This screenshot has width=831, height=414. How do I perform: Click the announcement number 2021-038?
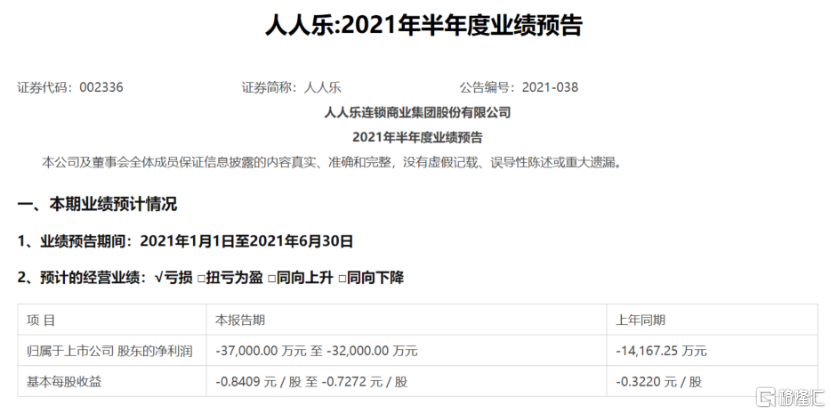click(x=550, y=87)
